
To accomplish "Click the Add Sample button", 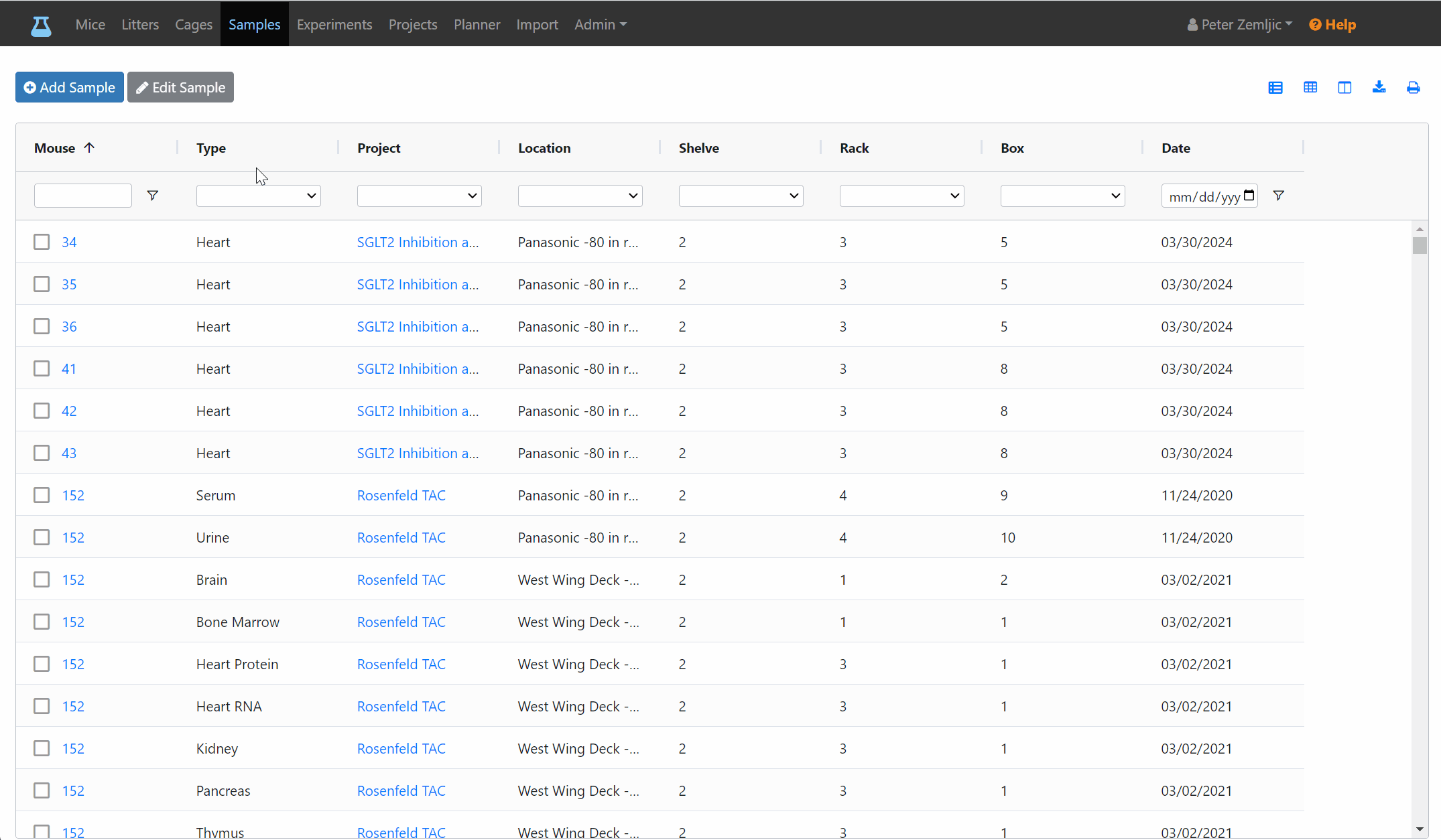I will pos(70,87).
